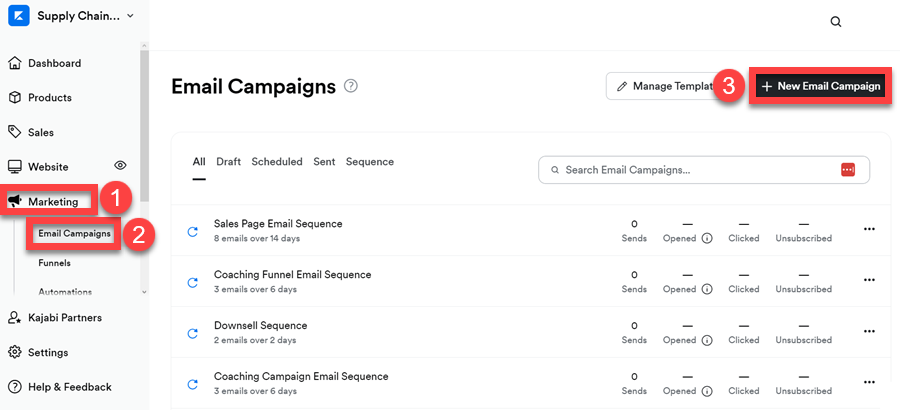The width and height of the screenshot is (900, 410).
Task: Click the red icon in search field
Action: [x=848, y=170]
